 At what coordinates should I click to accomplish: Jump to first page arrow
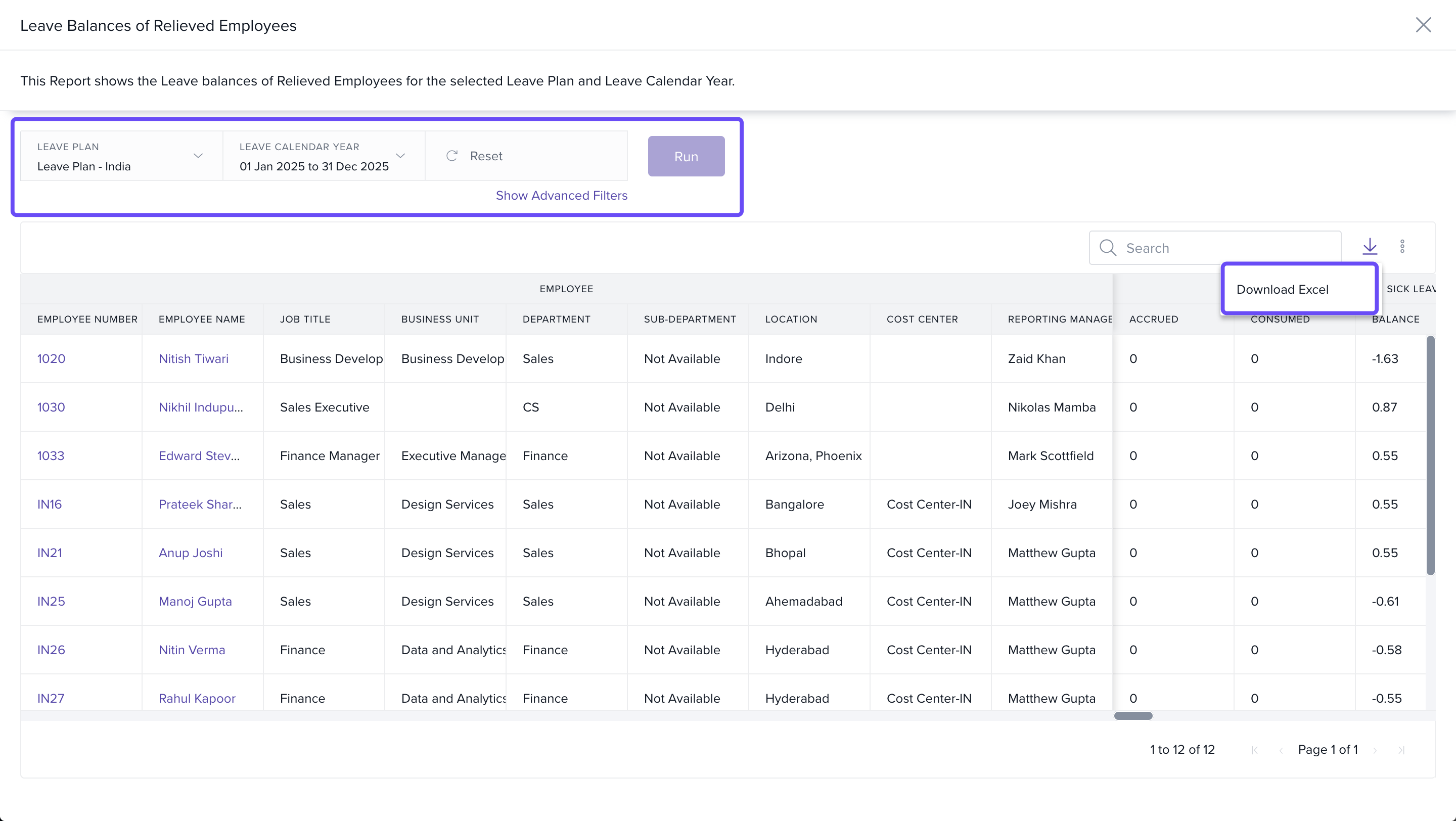click(1255, 750)
